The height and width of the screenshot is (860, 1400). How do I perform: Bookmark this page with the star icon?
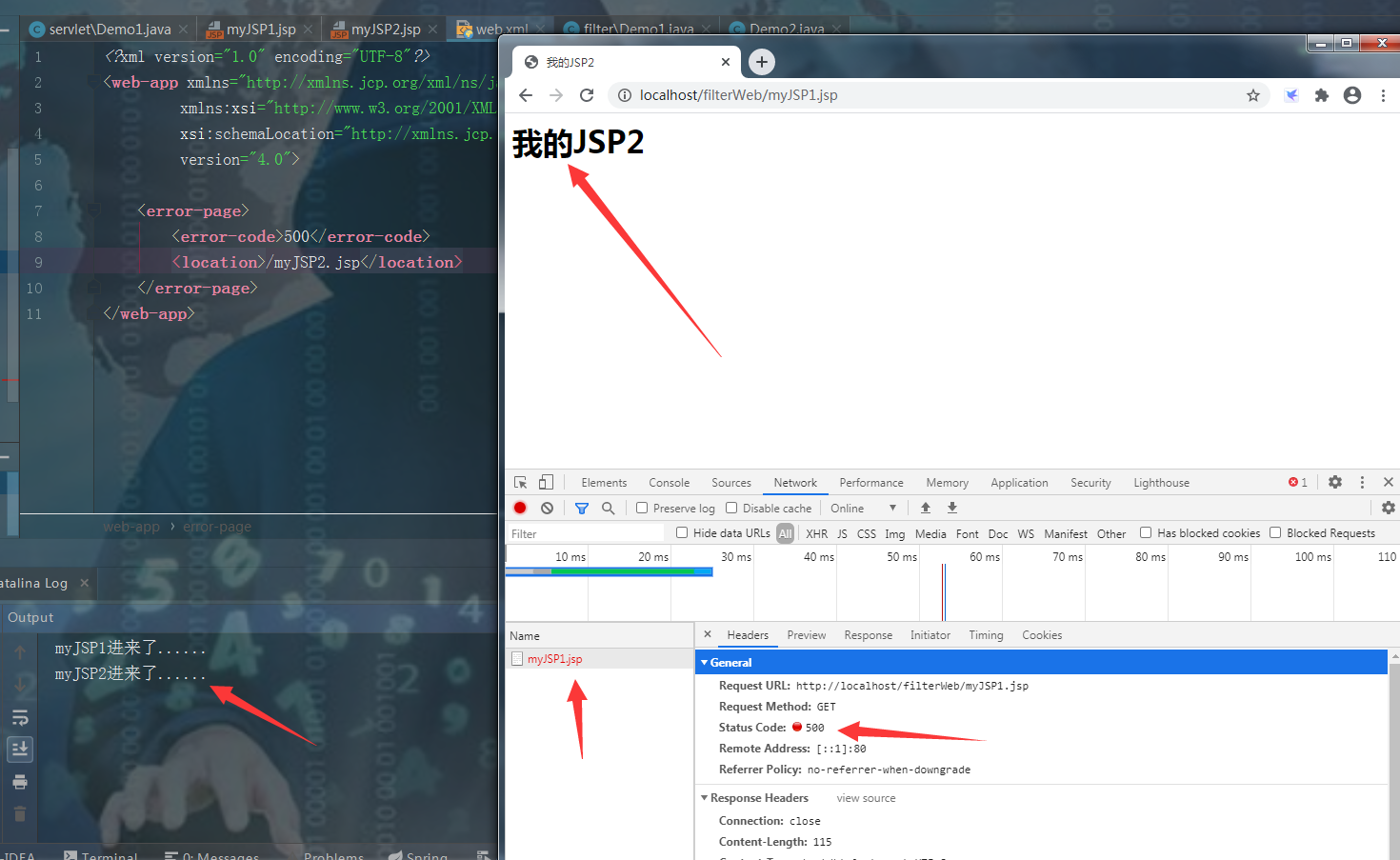click(x=1253, y=95)
